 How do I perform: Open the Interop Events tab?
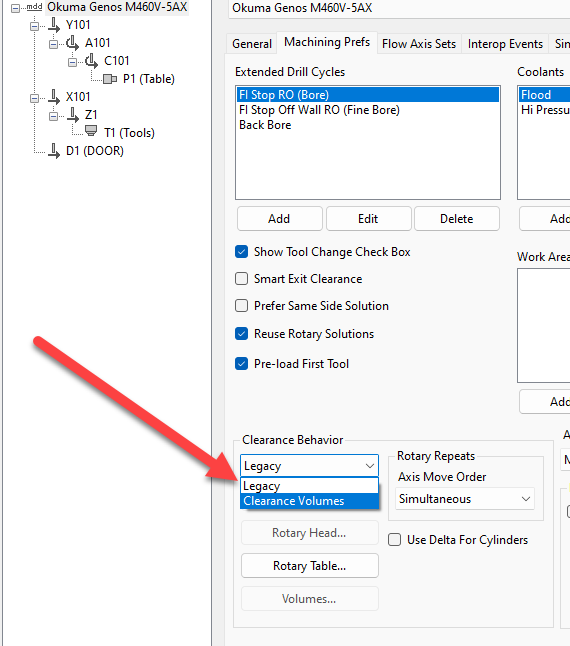(x=505, y=44)
